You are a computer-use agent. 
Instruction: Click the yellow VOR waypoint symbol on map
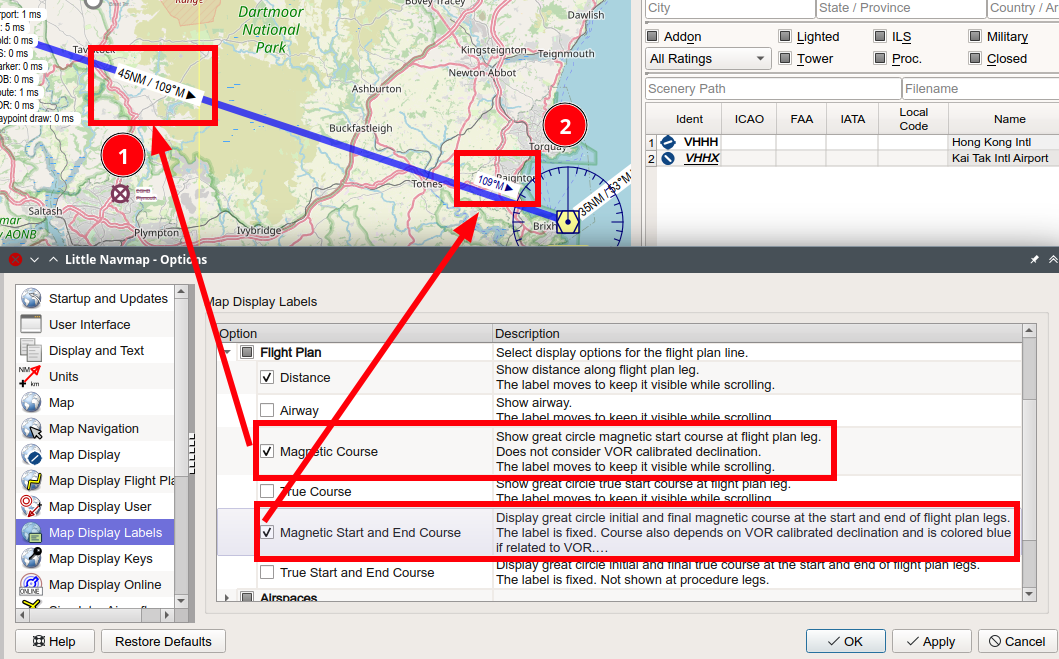click(x=568, y=221)
